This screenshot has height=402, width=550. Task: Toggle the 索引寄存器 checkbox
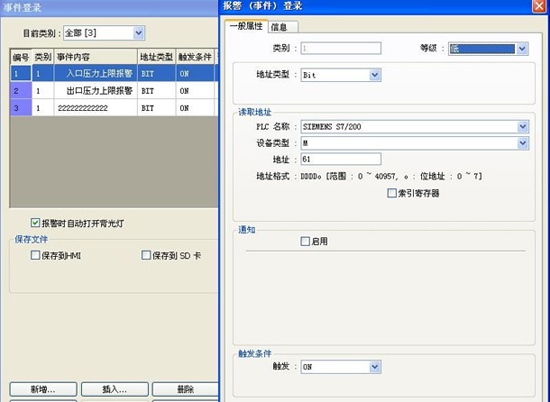[x=391, y=193]
